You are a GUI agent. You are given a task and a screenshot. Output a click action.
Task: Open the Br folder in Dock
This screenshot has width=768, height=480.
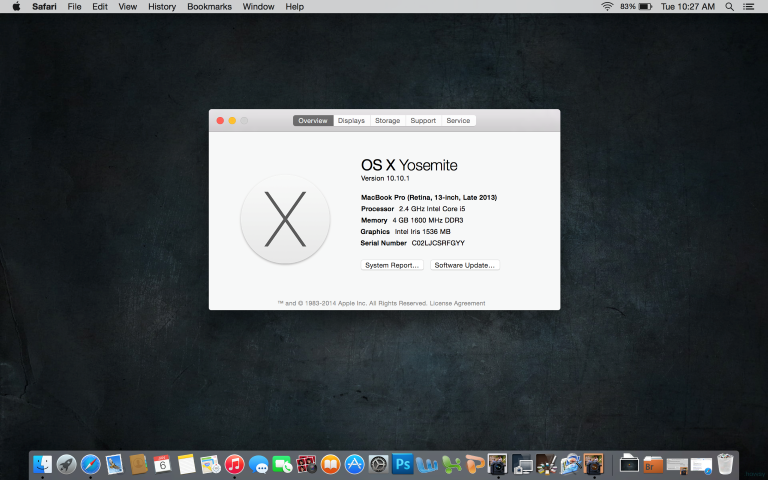(653, 464)
